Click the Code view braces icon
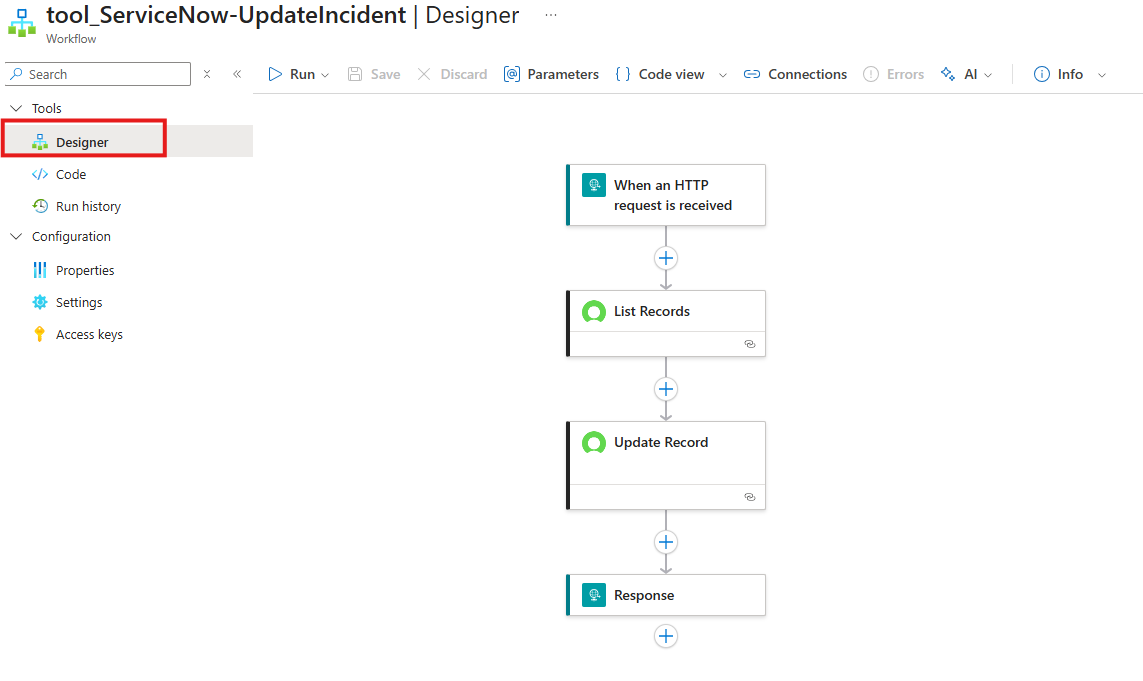Viewport: 1143px width, 681px height. (624, 73)
